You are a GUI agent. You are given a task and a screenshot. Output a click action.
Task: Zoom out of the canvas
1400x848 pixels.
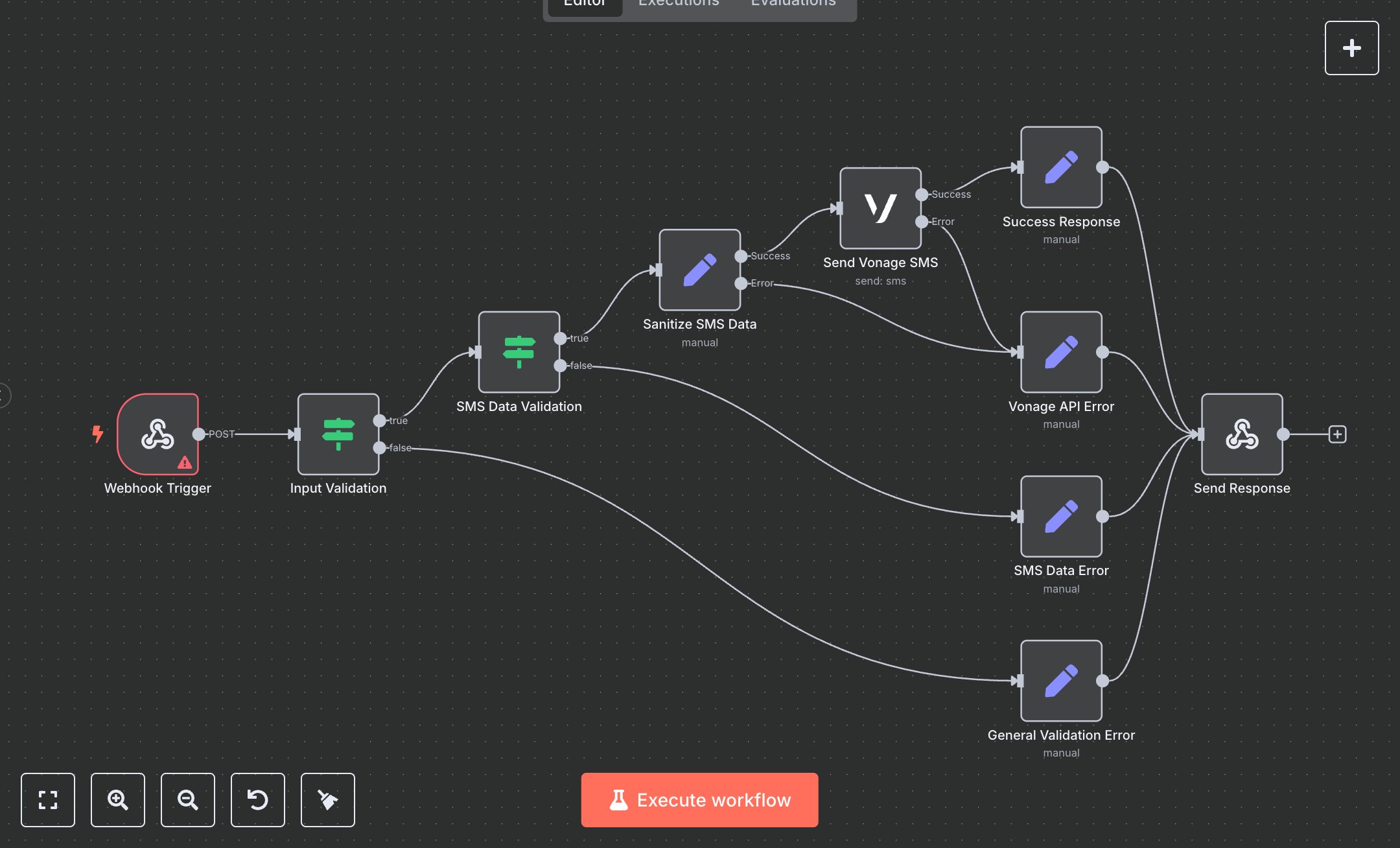[x=188, y=799]
